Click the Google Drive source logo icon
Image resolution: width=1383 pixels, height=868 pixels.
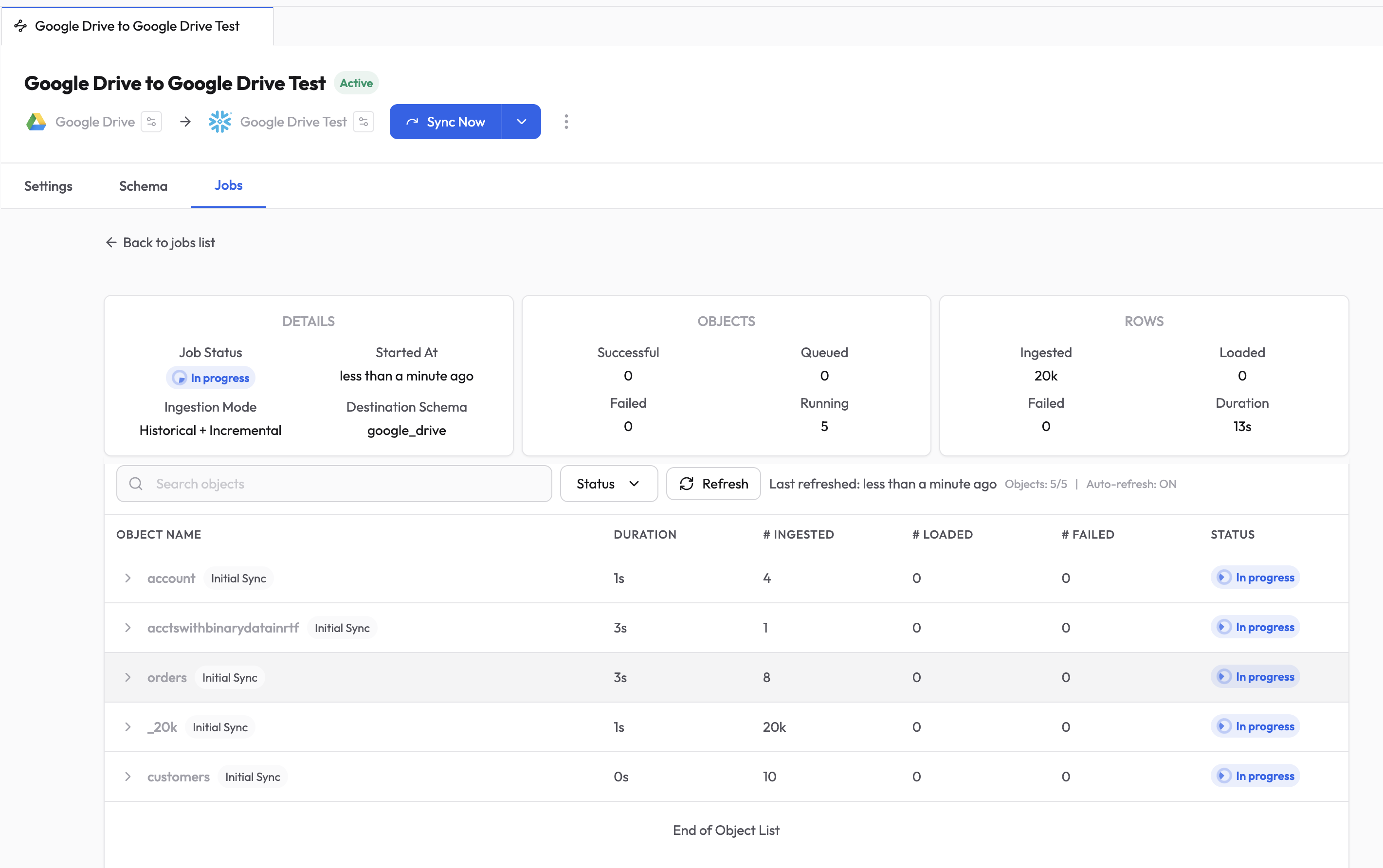coord(36,122)
